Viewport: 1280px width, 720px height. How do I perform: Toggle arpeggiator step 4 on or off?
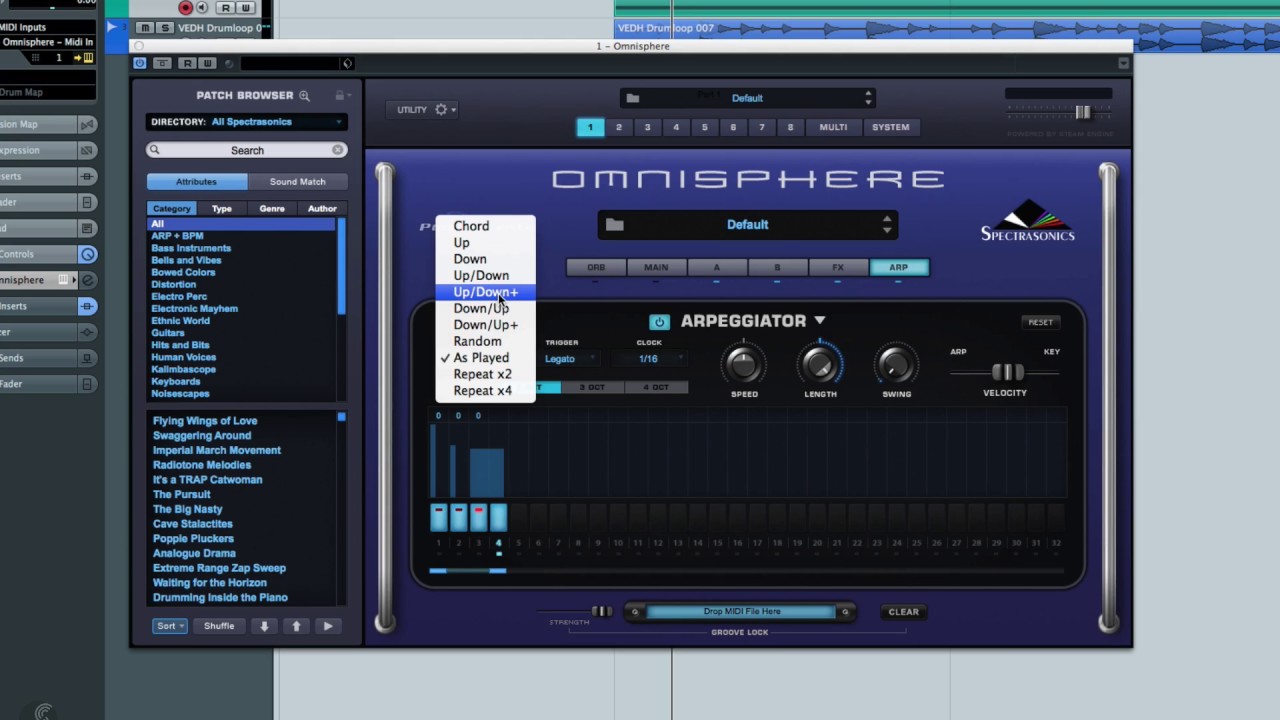coord(498,517)
